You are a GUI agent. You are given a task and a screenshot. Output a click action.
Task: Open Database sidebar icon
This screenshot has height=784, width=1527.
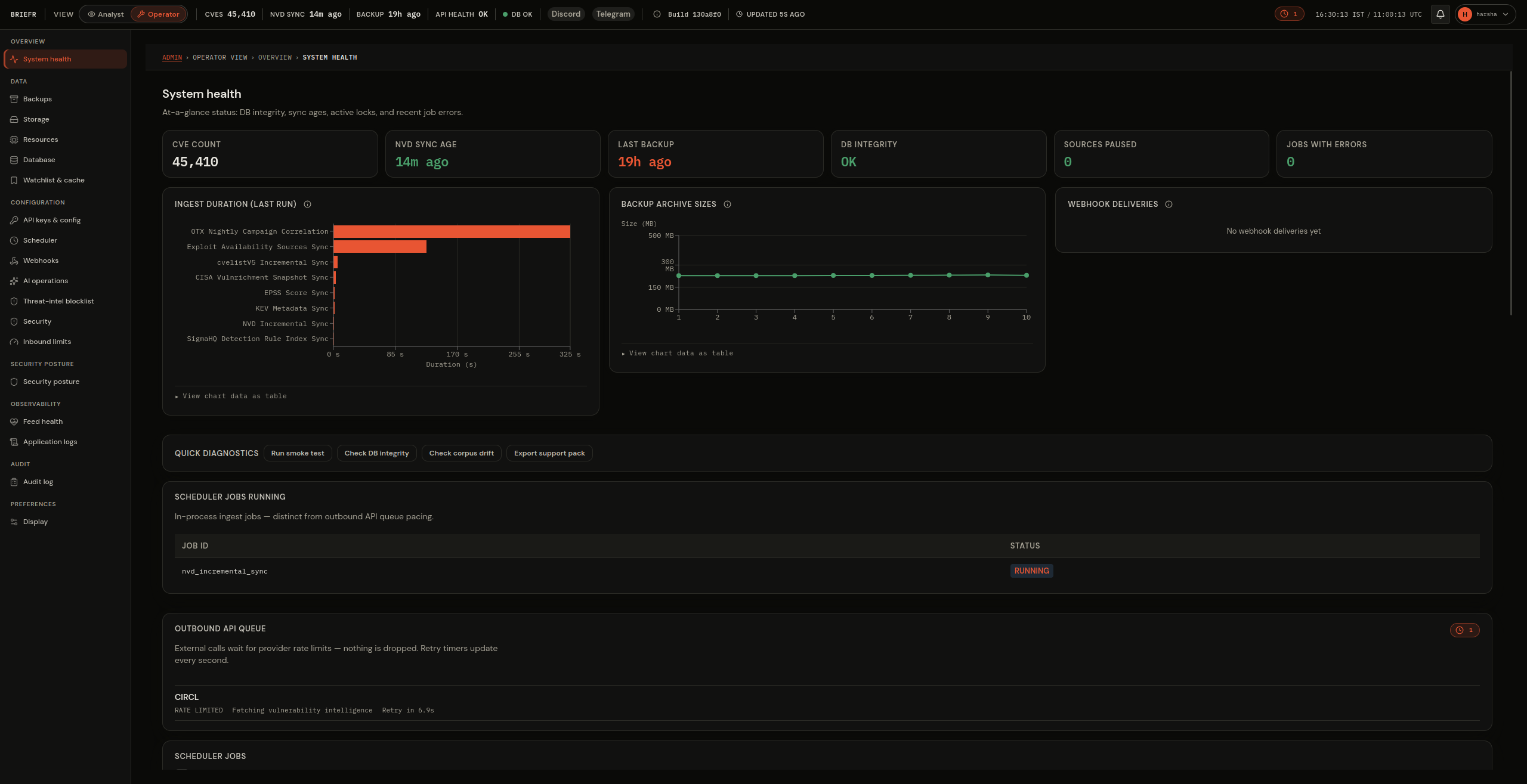pyautogui.click(x=14, y=160)
